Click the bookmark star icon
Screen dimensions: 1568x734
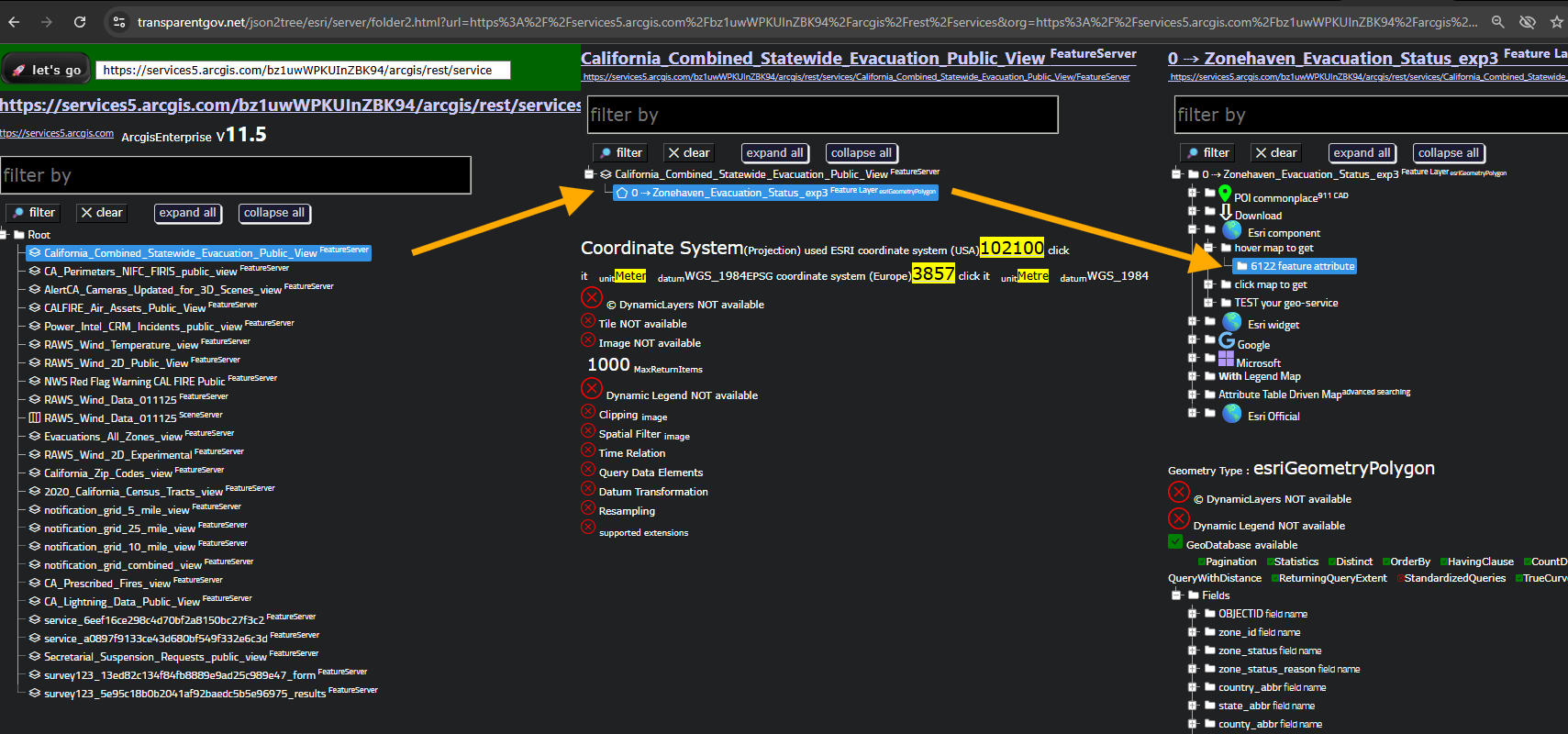coord(1557,21)
